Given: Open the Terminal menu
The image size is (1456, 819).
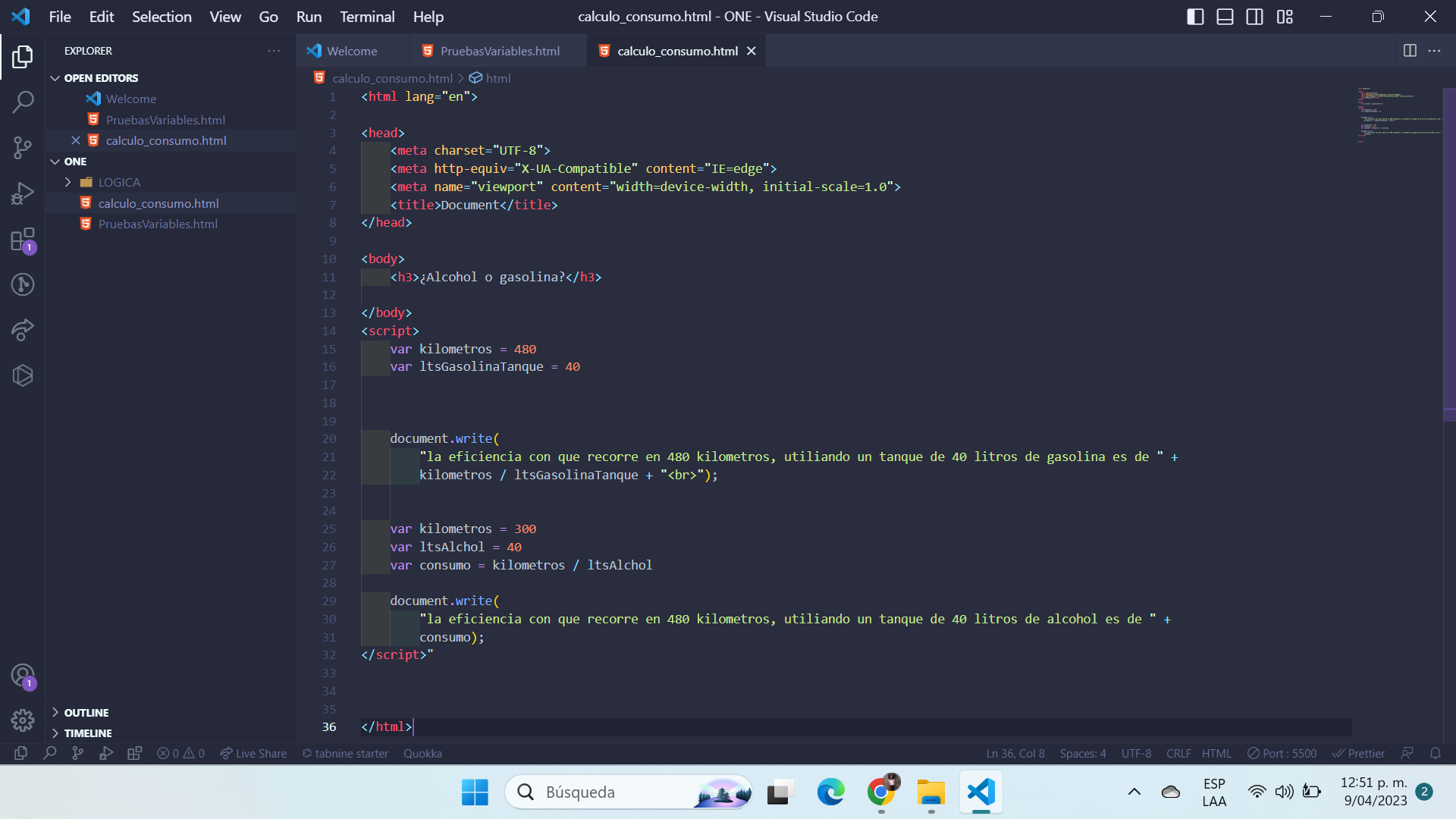Looking at the screenshot, I should click(366, 16).
